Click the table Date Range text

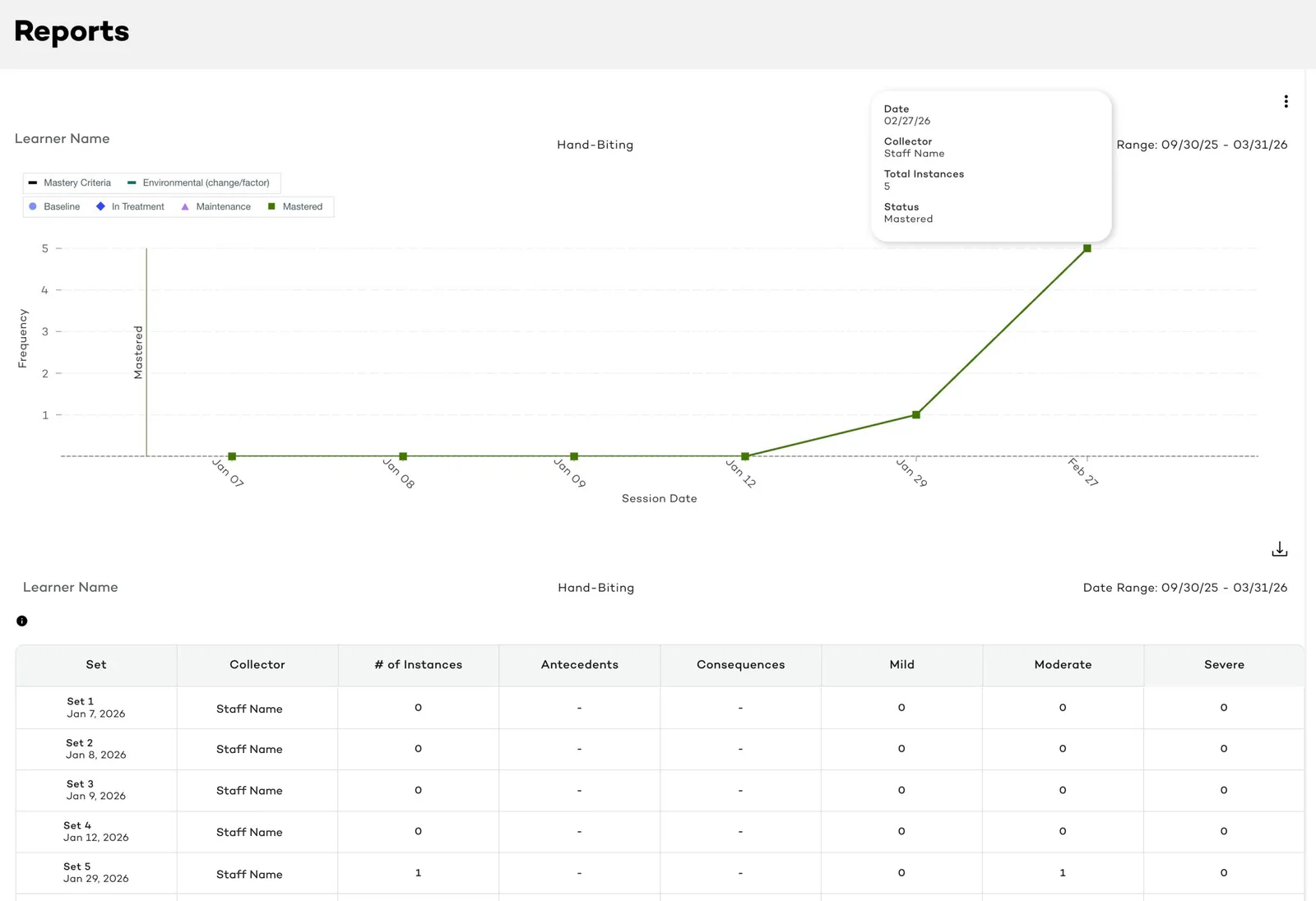[1185, 588]
